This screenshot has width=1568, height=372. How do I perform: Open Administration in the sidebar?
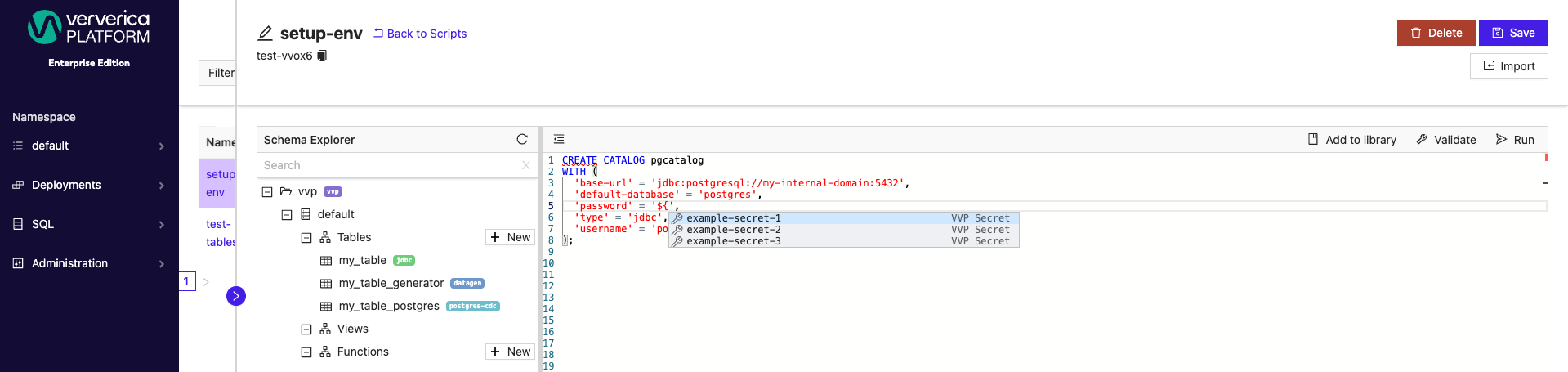(89, 263)
